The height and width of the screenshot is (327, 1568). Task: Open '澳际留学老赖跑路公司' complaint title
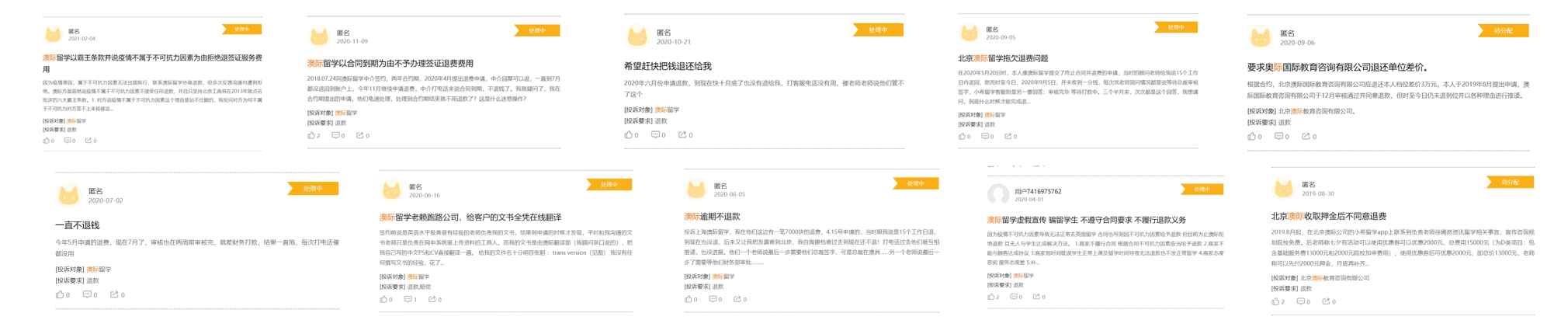pos(470,217)
